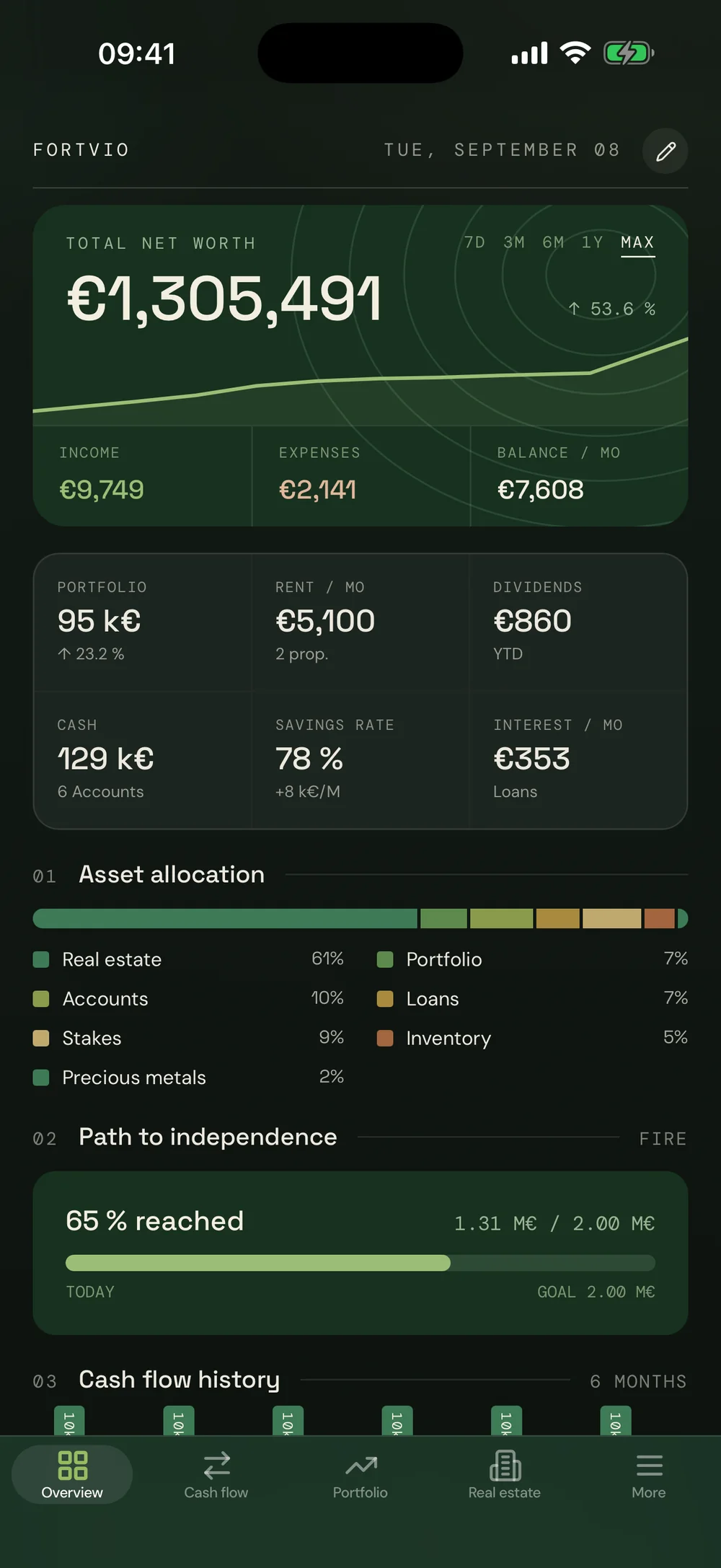Tap the Stakes legend swatch
This screenshot has width=721, height=1568.
pyautogui.click(x=41, y=1038)
